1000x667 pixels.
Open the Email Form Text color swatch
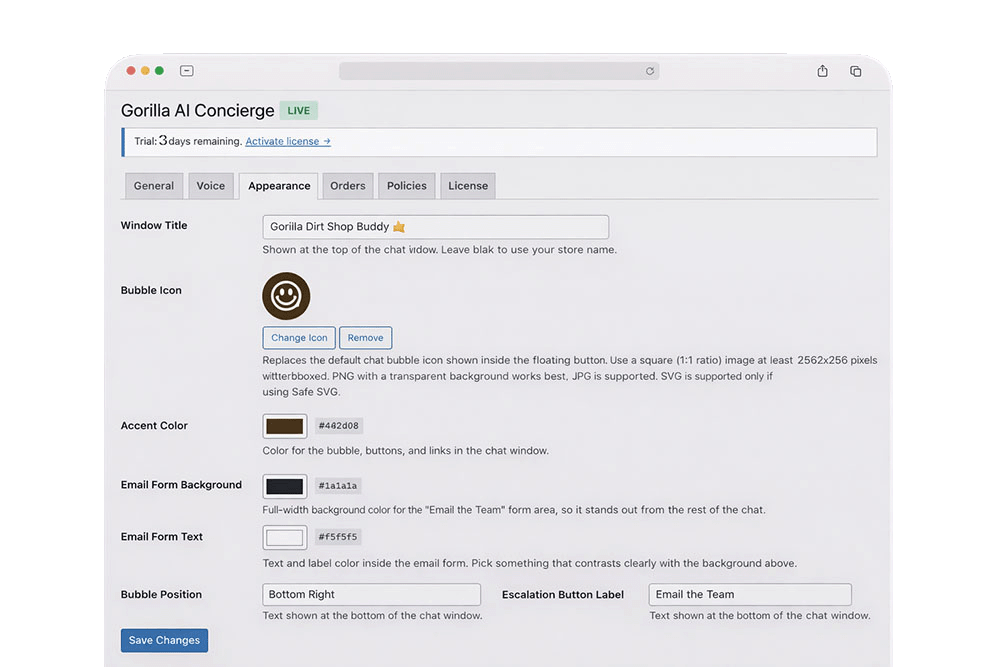tap(284, 538)
